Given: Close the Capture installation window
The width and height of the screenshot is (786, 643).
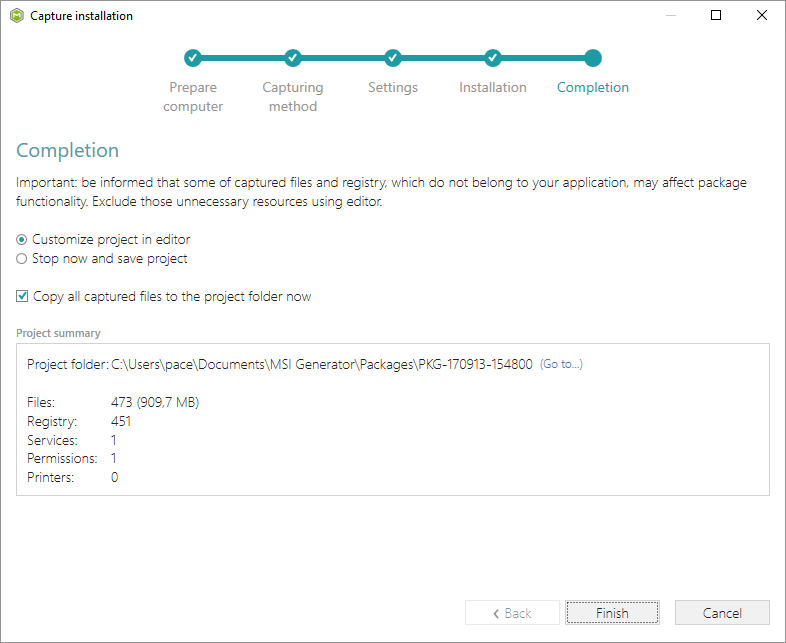Looking at the screenshot, I should [x=761, y=15].
